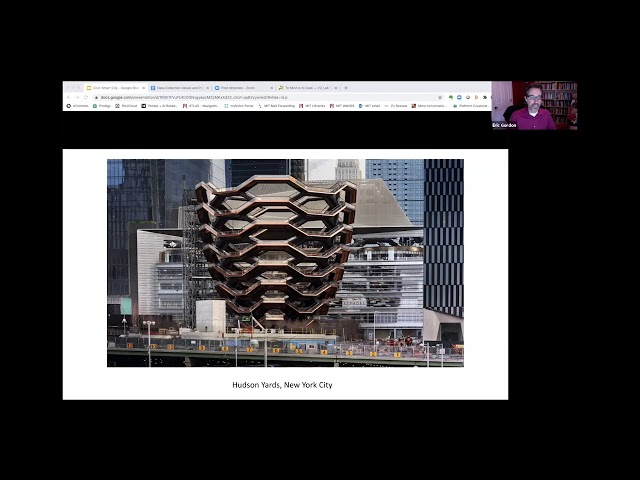Open the blue Zoom extension icon
640x480 pixels.
pos(459,98)
